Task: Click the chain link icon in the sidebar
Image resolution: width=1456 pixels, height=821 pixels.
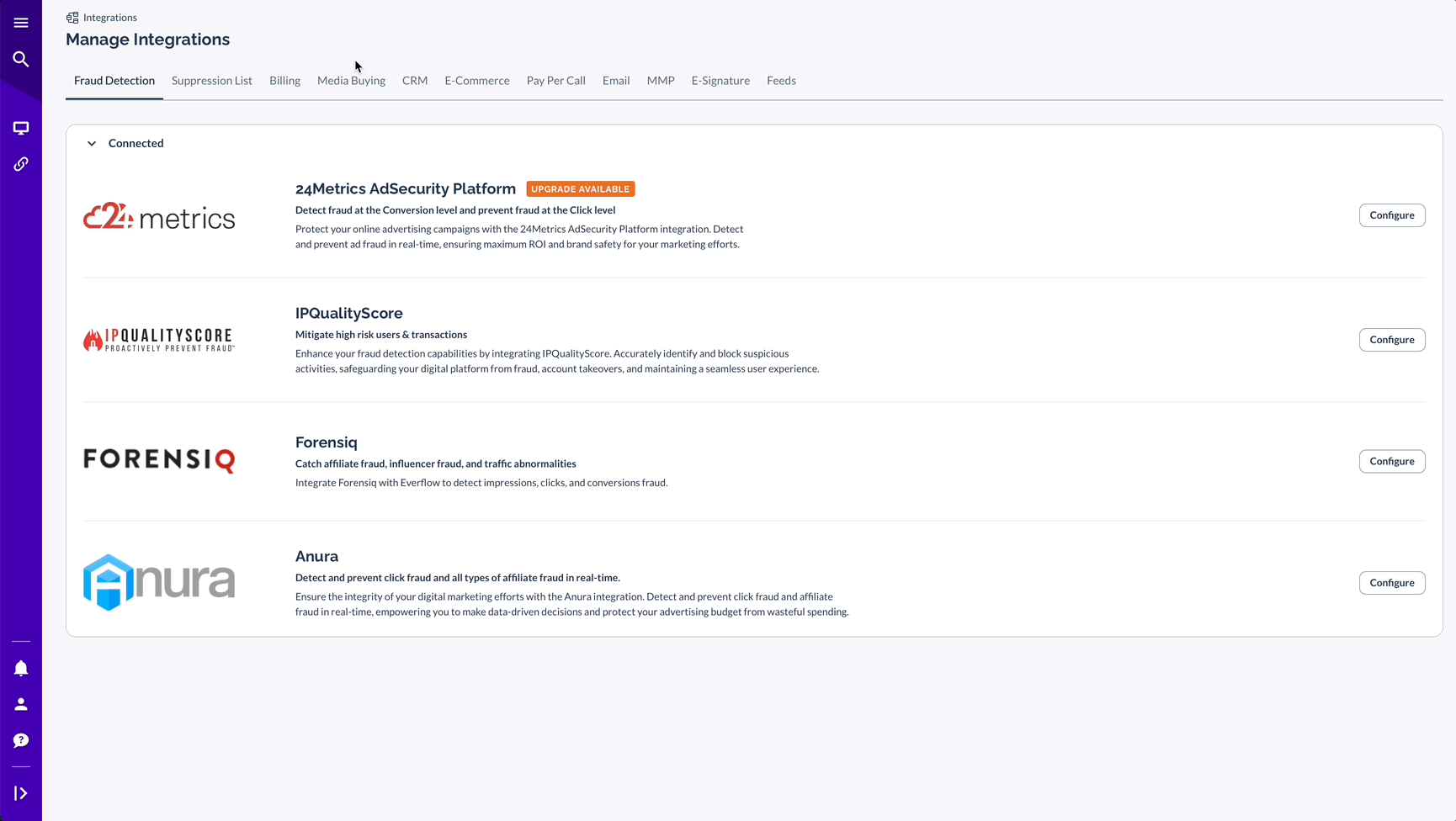Action: pos(21,164)
